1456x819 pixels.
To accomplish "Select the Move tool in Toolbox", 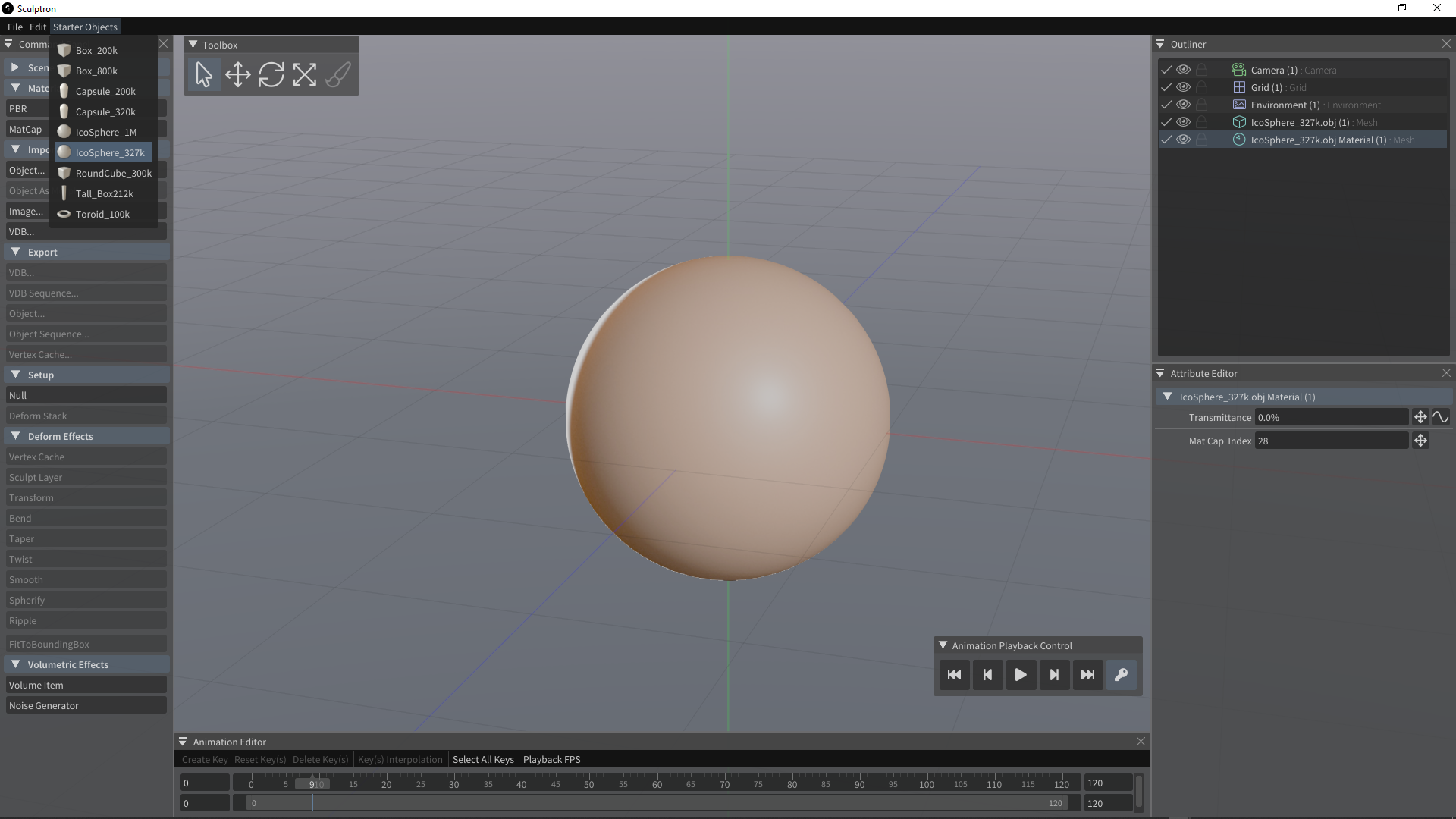I will point(237,74).
